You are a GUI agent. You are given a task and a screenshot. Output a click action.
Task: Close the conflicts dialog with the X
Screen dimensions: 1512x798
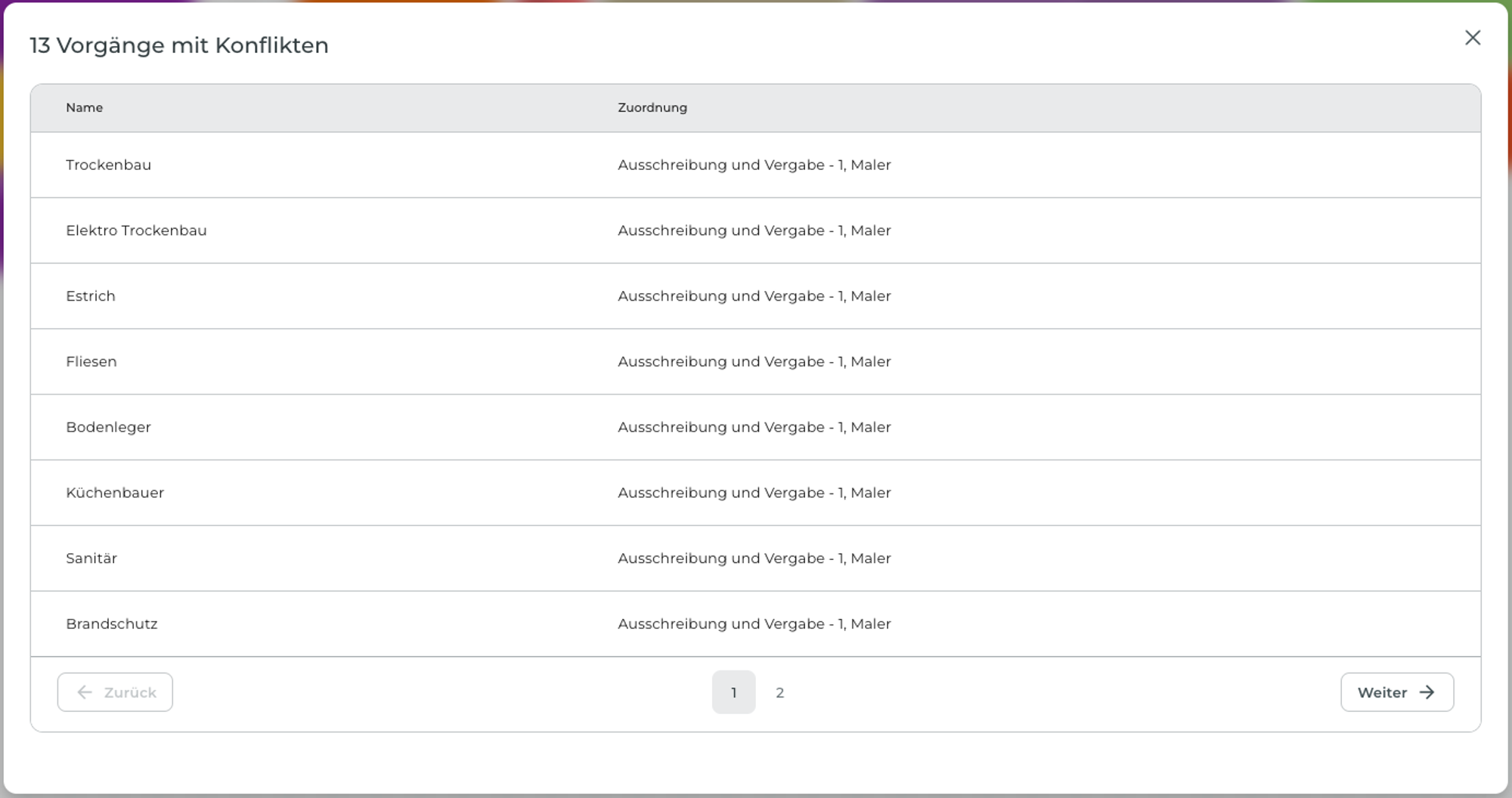[1472, 38]
